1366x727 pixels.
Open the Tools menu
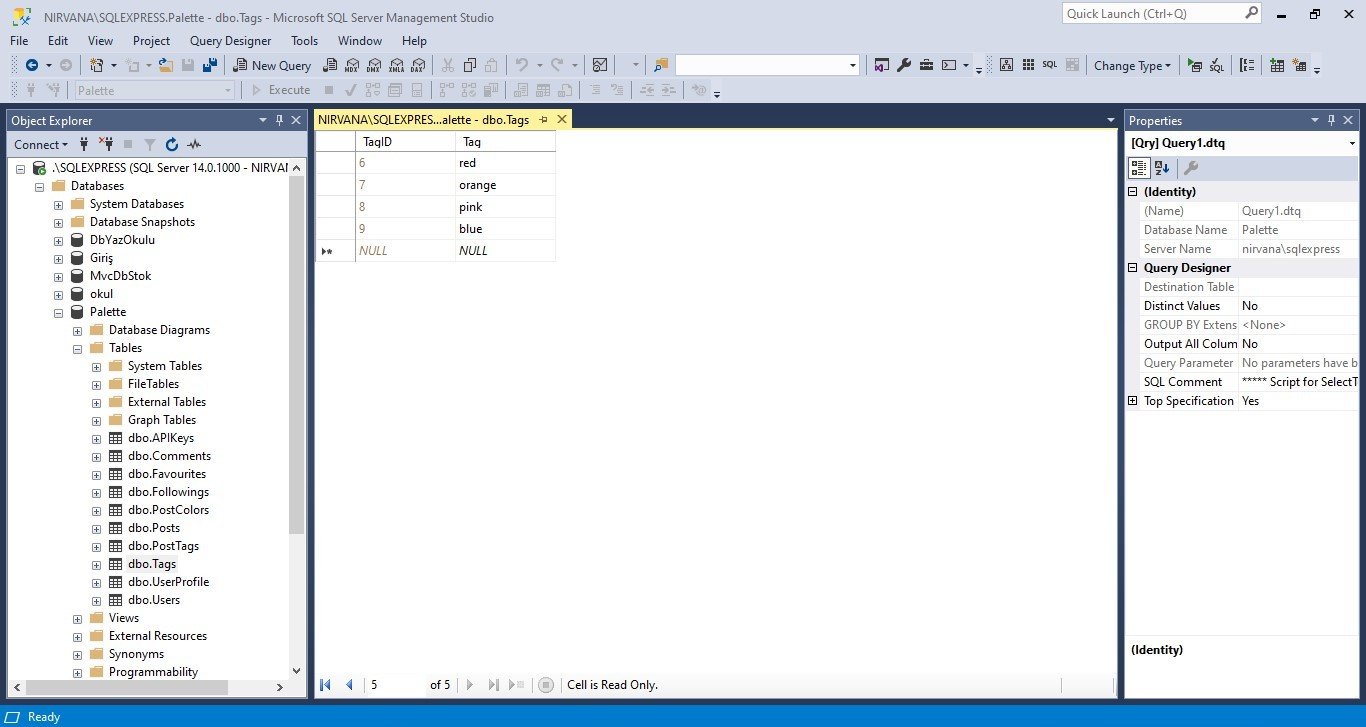[304, 41]
